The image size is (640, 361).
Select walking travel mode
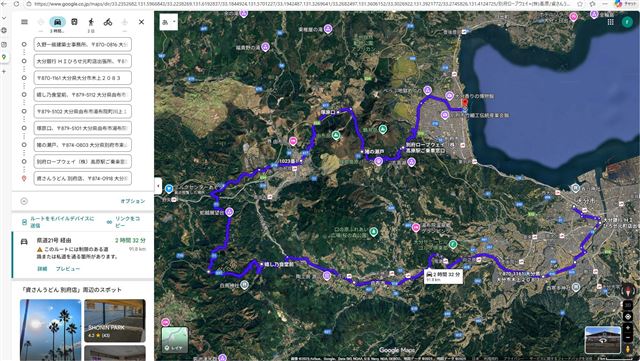point(91,22)
